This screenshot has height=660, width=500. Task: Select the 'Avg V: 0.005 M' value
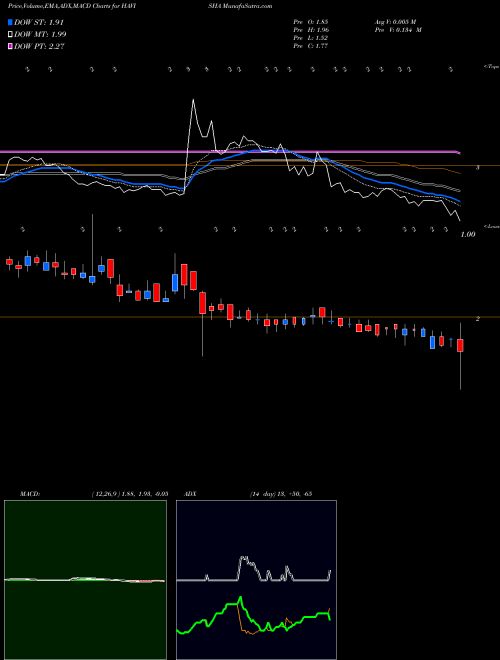(x=395, y=21)
